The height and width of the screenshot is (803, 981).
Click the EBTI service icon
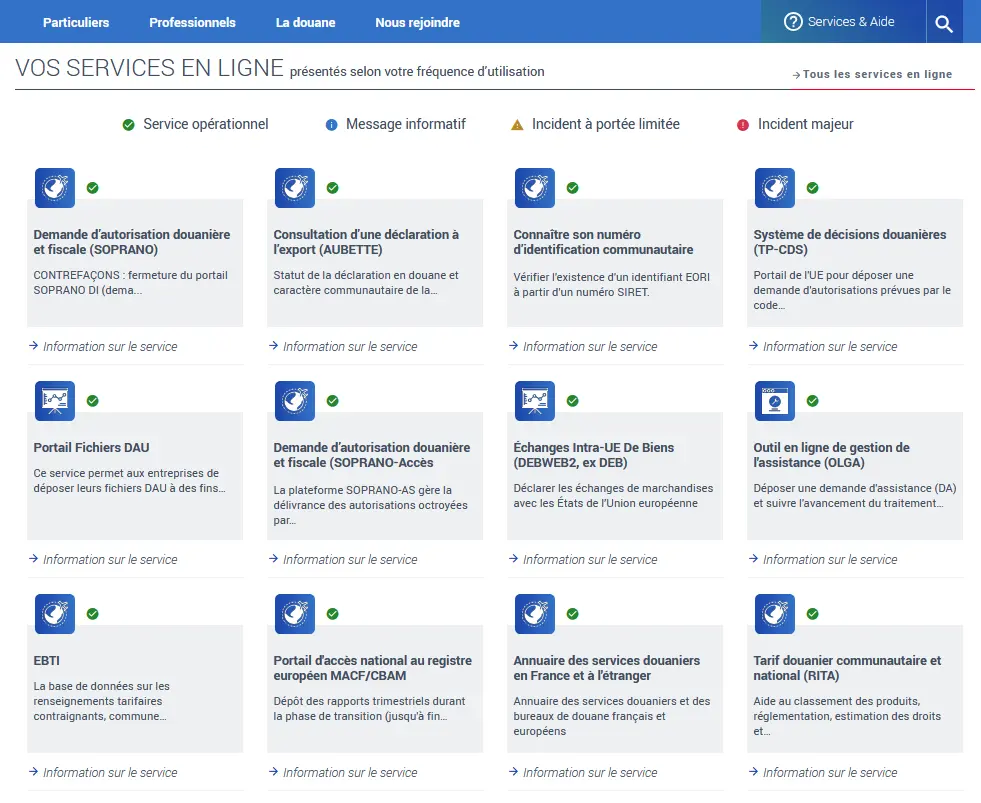pyautogui.click(x=54, y=614)
